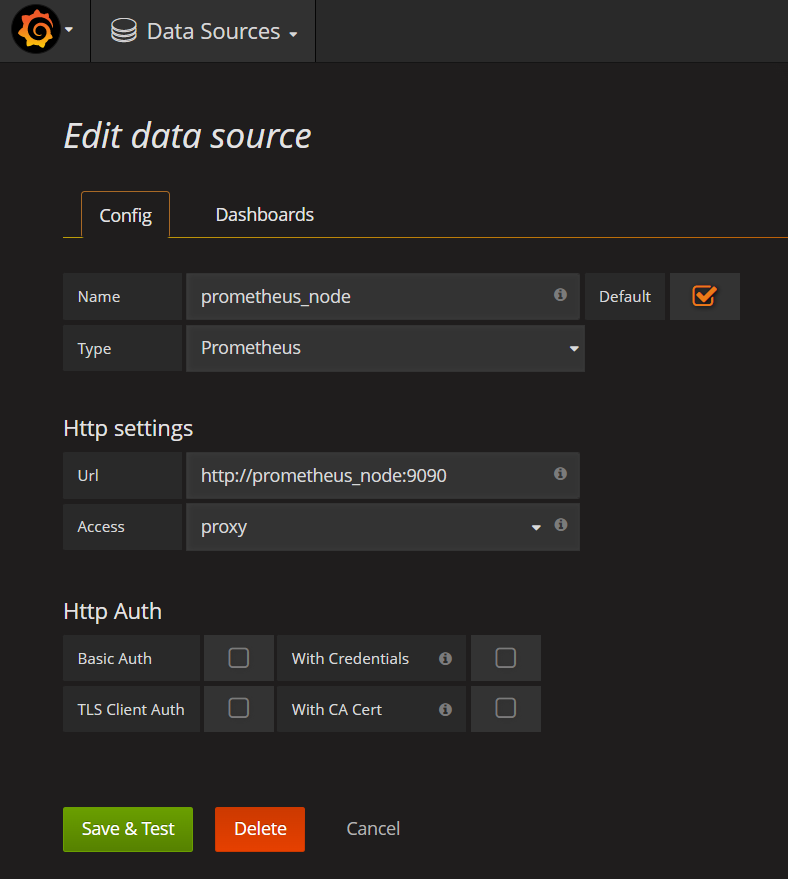The width and height of the screenshot is (788, 879).
Task: Uncheck the Default data source checkbox
Action: click(x=704, y=296)
